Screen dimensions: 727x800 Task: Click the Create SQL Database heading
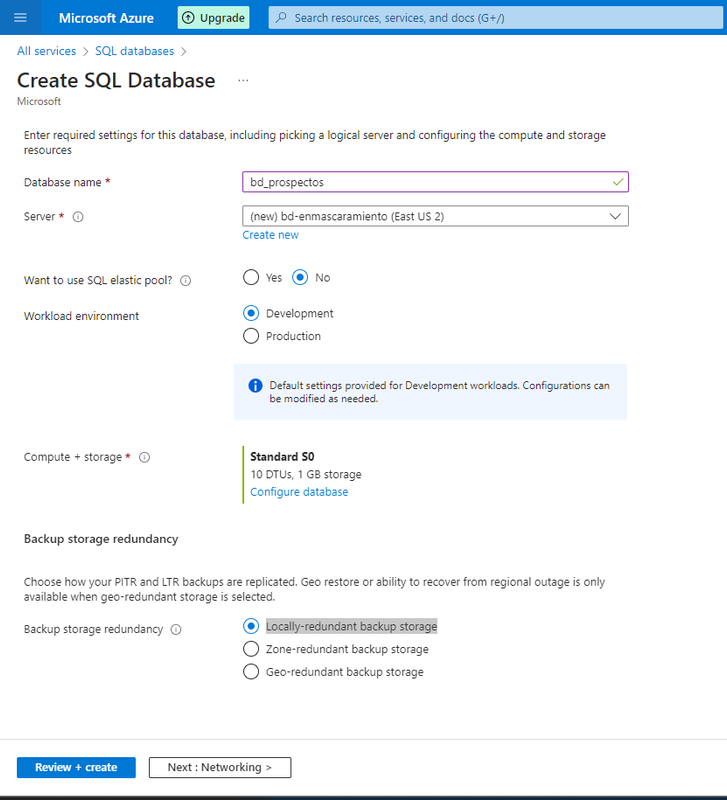click(116, 81)
